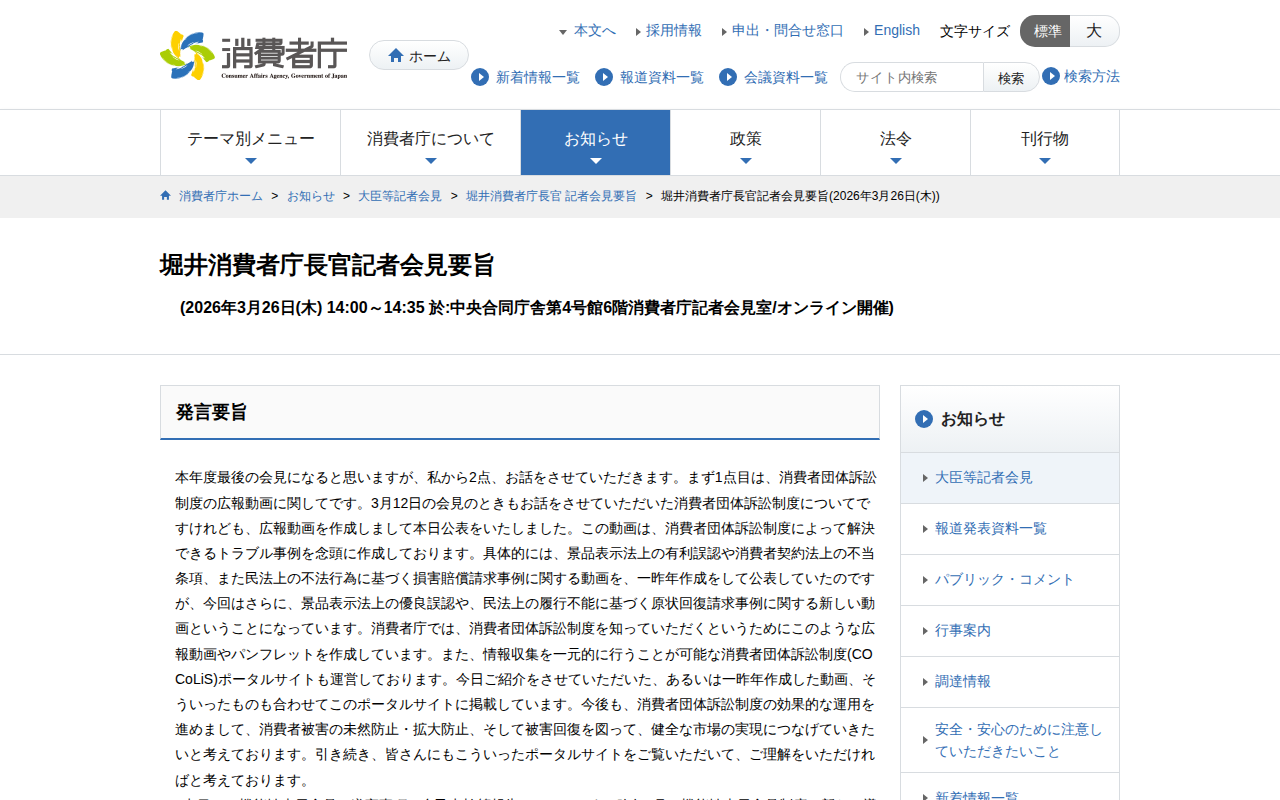Viewport: 1280px width, 800px height.
Task: Click the arrow icon beside 検索方法
Action: coord(1051,76)
